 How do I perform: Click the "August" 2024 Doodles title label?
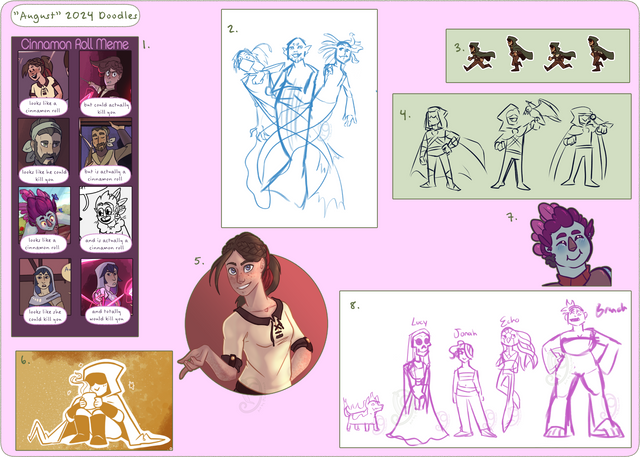point(75,16)
